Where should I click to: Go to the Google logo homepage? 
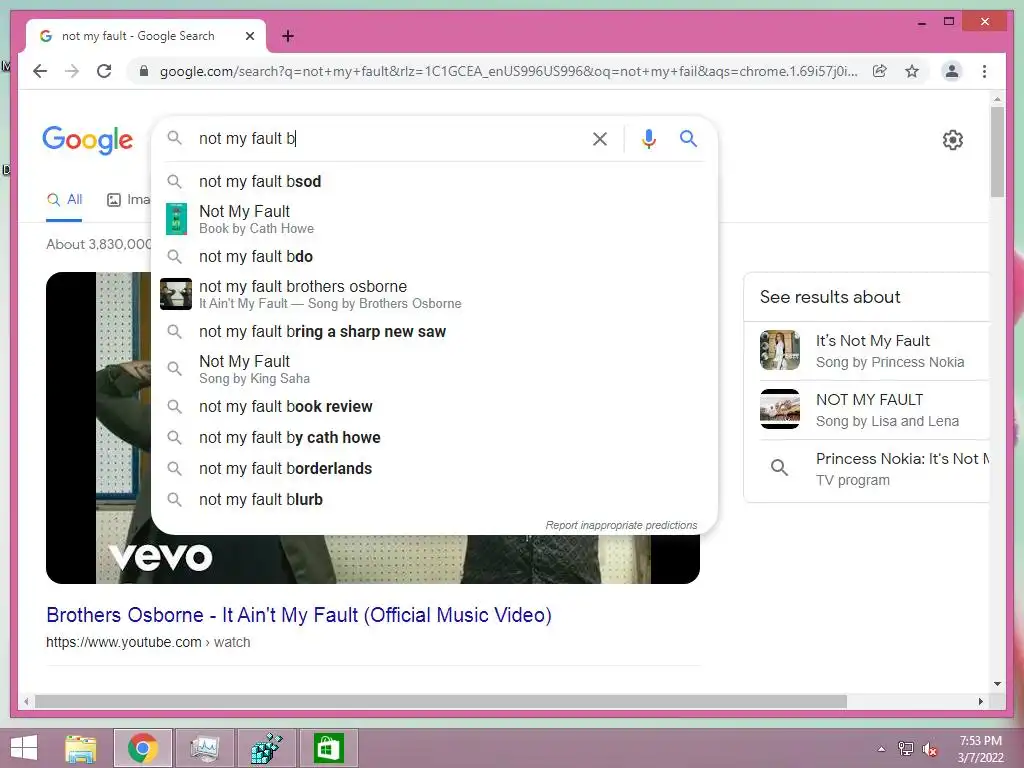point(88,139)
